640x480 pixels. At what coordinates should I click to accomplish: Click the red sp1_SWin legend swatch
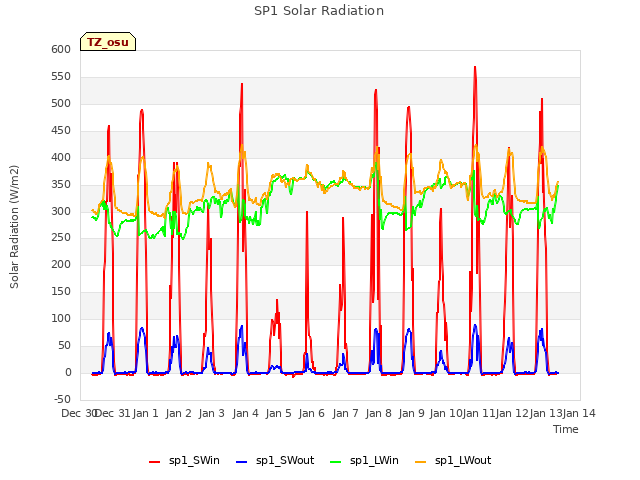click(x=155, y=462)
